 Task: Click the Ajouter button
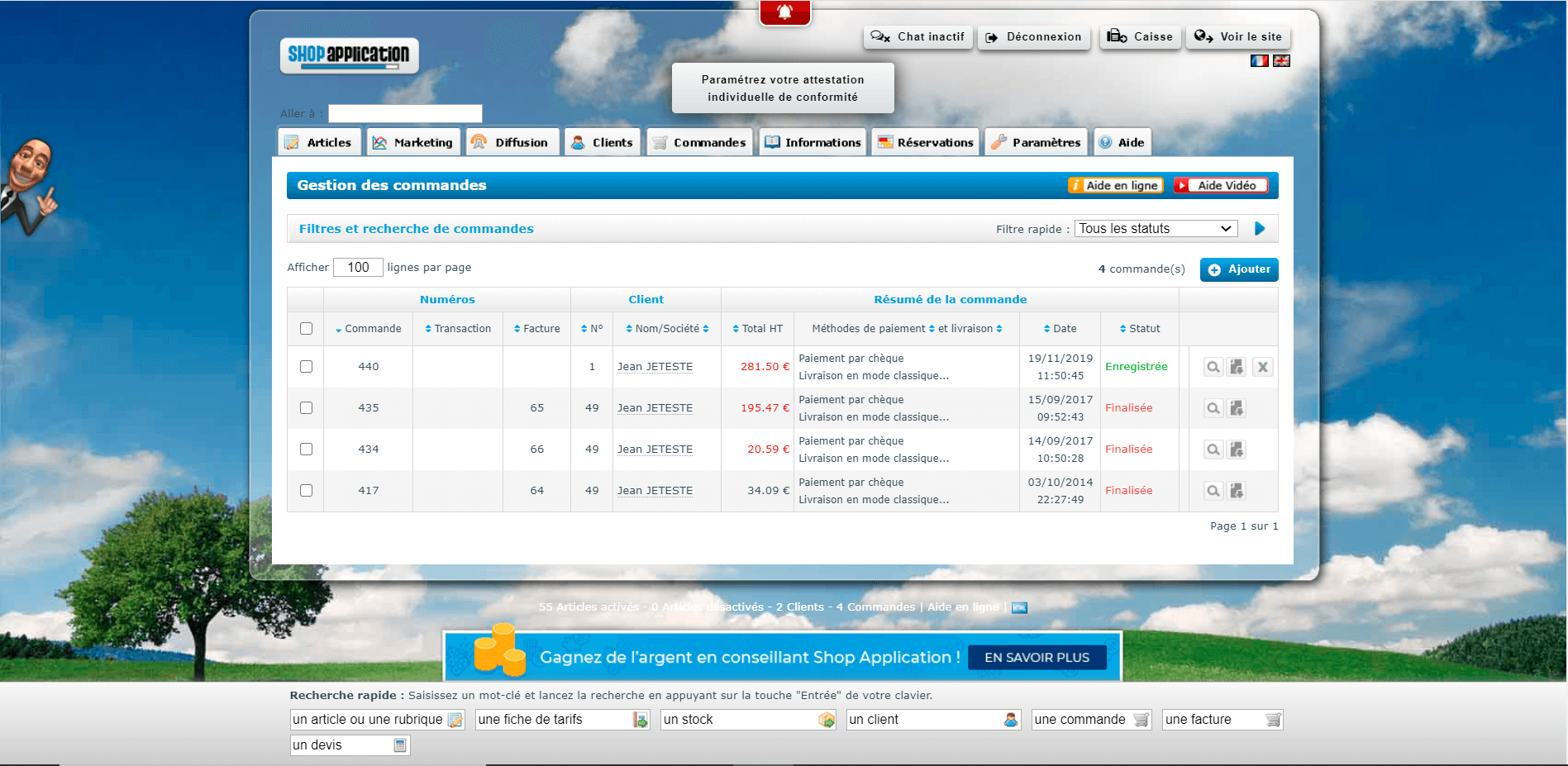pyautogui.click(x=1238, y=269)
